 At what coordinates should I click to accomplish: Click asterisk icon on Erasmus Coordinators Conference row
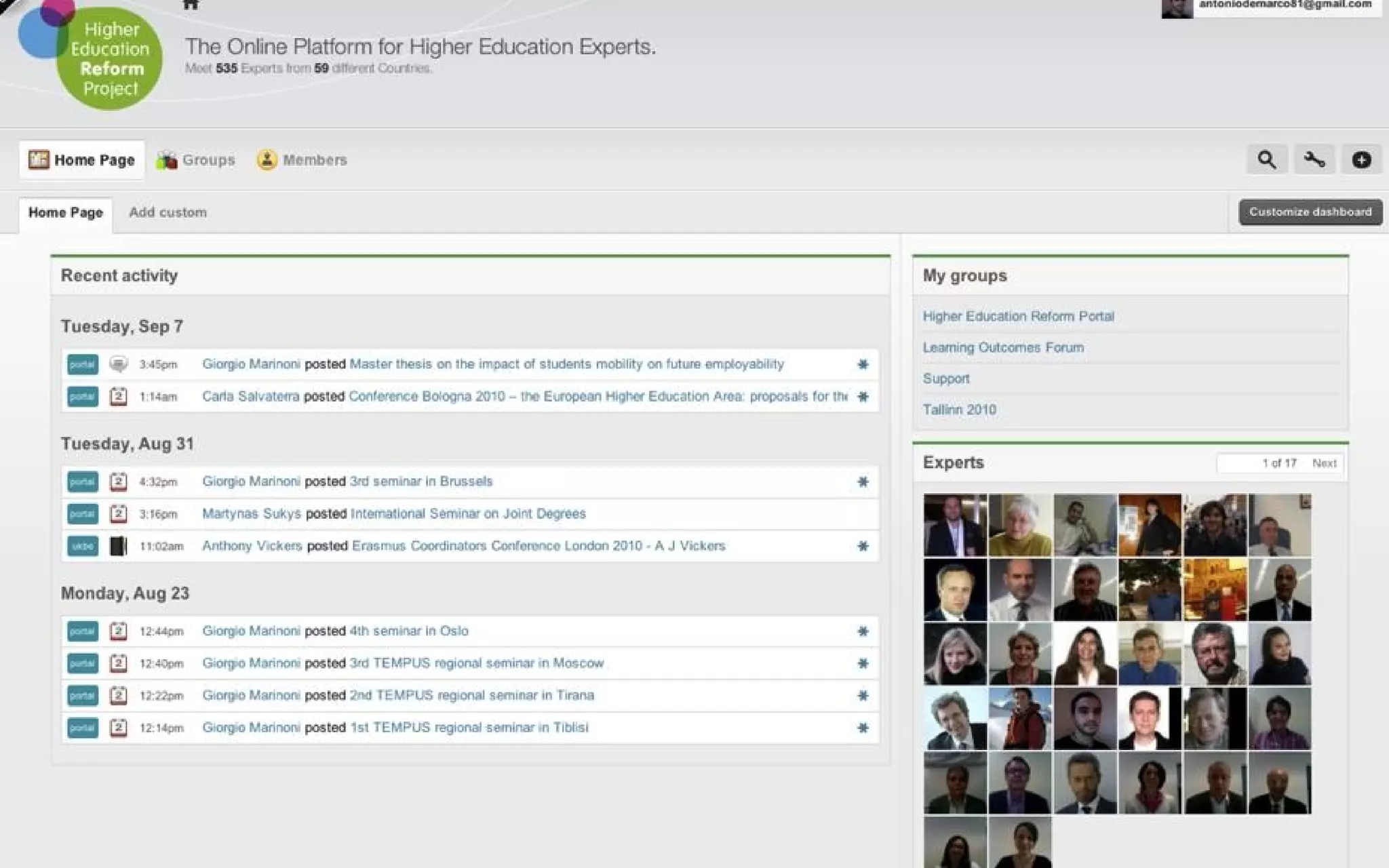coord(863,546)
